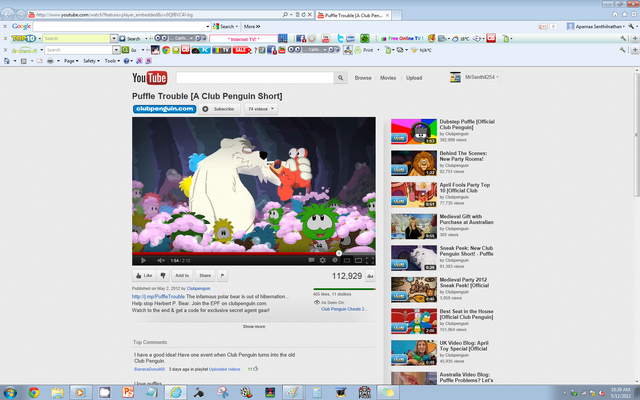640x400 pixels.
Task: Open the j.mp/PuffleTrouble link
Action: tap(158, 296)
